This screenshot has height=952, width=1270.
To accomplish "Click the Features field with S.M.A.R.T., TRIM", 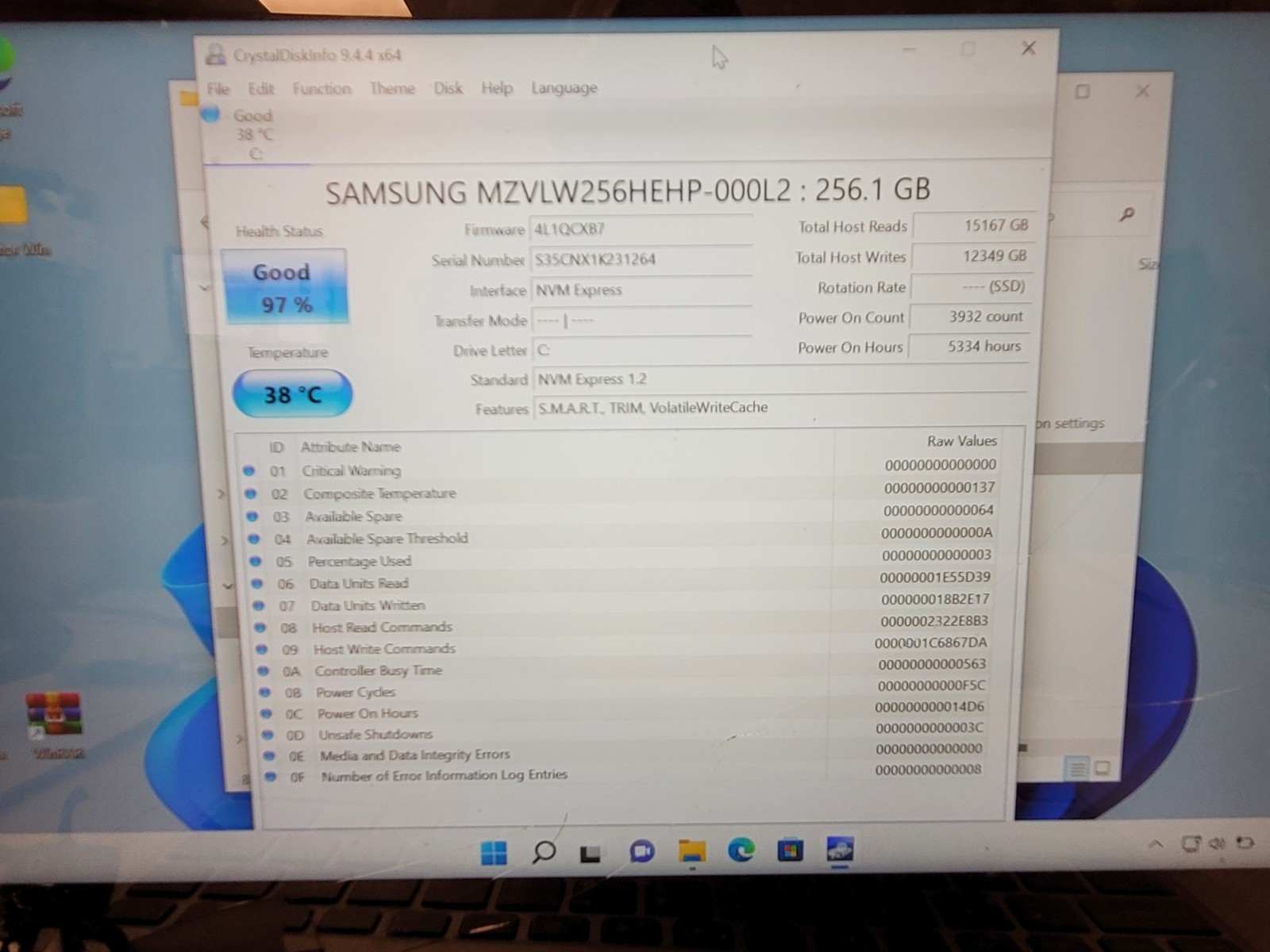I will click(x=780, y=408).
